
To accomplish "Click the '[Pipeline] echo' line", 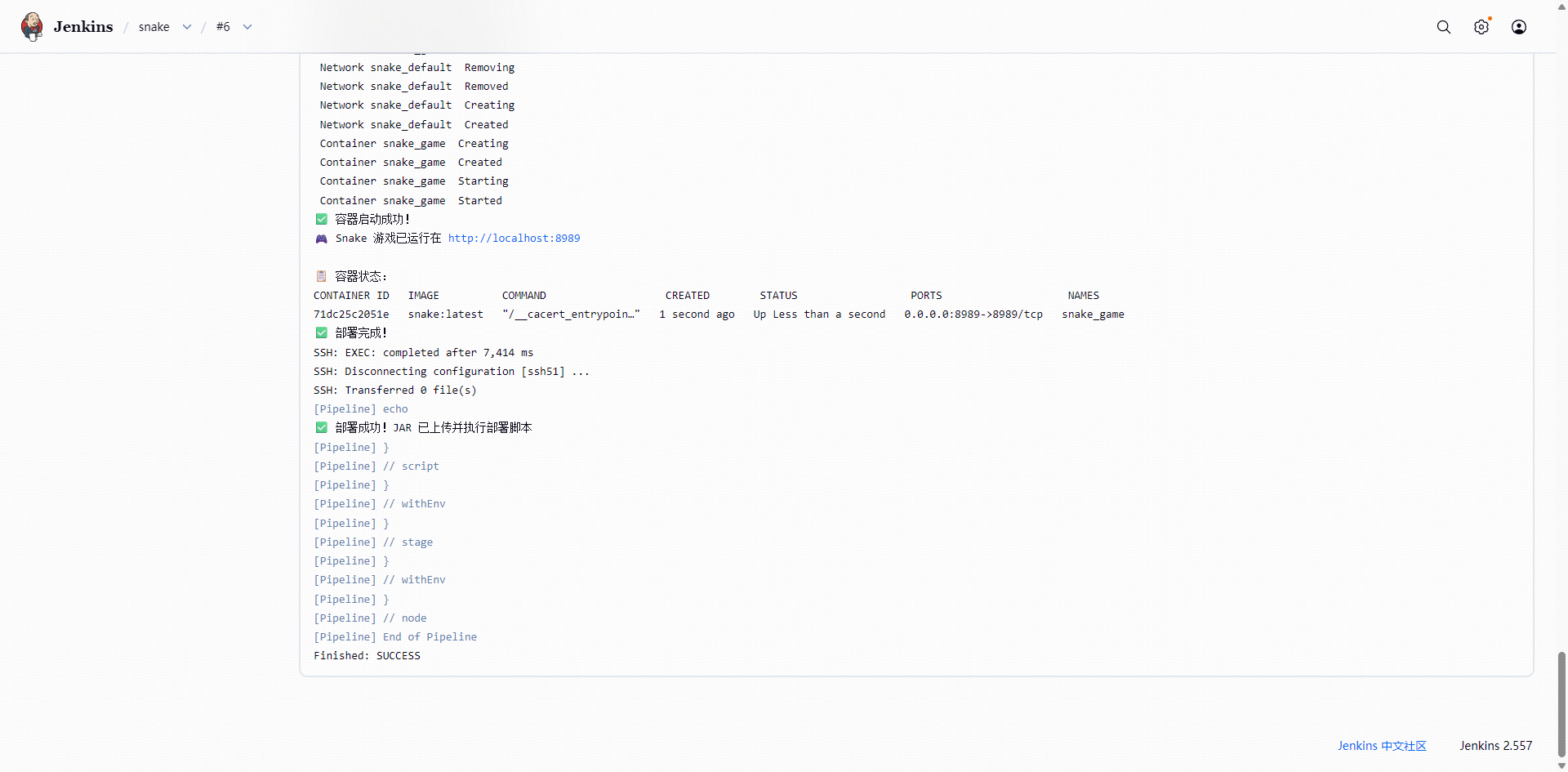I will [361, 409].
